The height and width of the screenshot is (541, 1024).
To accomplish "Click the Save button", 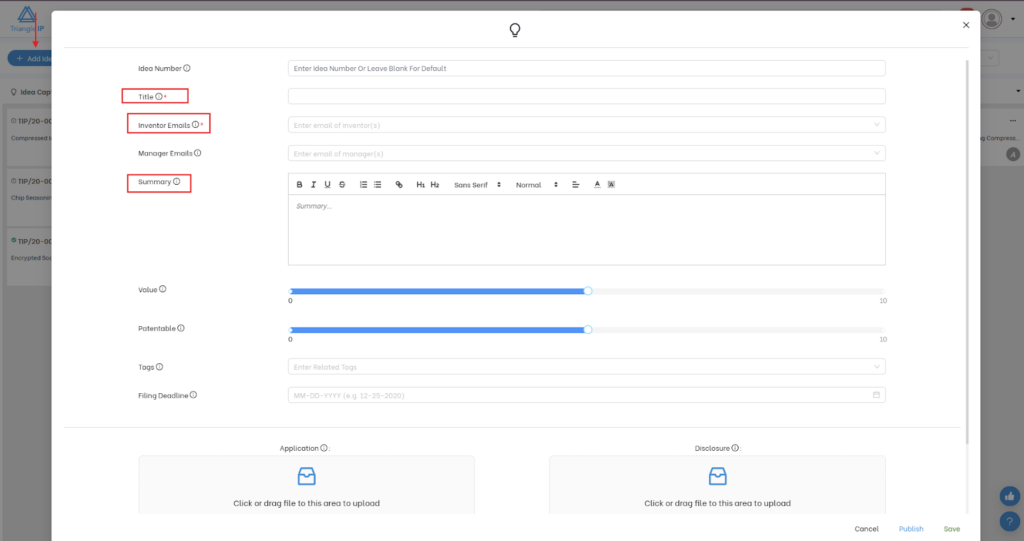I will [951, 528].
